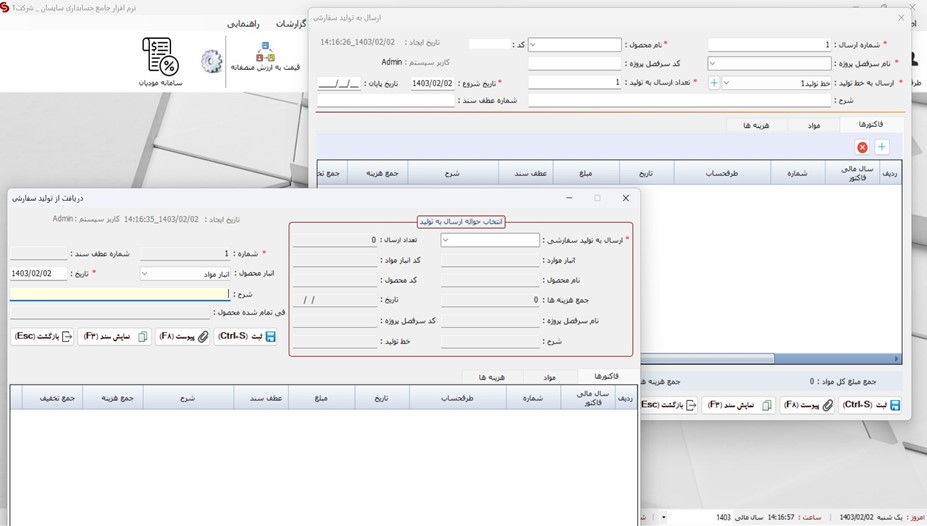Open the راهنمایی menu
The image size is (927, 526).
pos(244,23)
